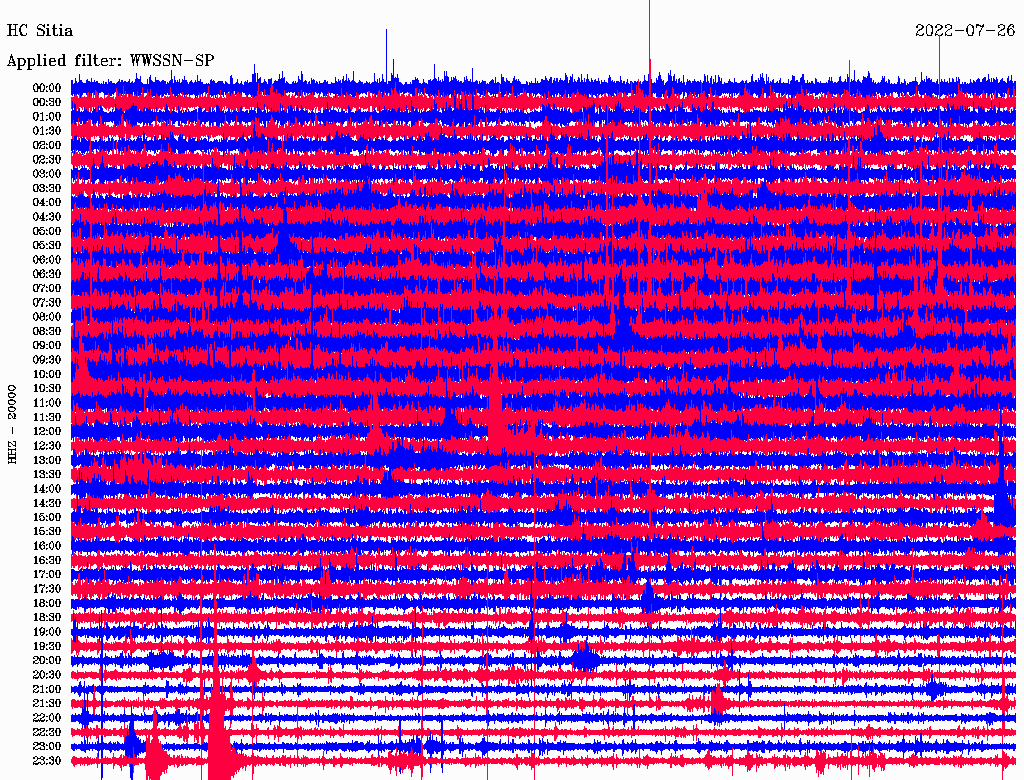1024x780 pixels.
Task: Select the 14:00 time label
Action: point(47,489)
